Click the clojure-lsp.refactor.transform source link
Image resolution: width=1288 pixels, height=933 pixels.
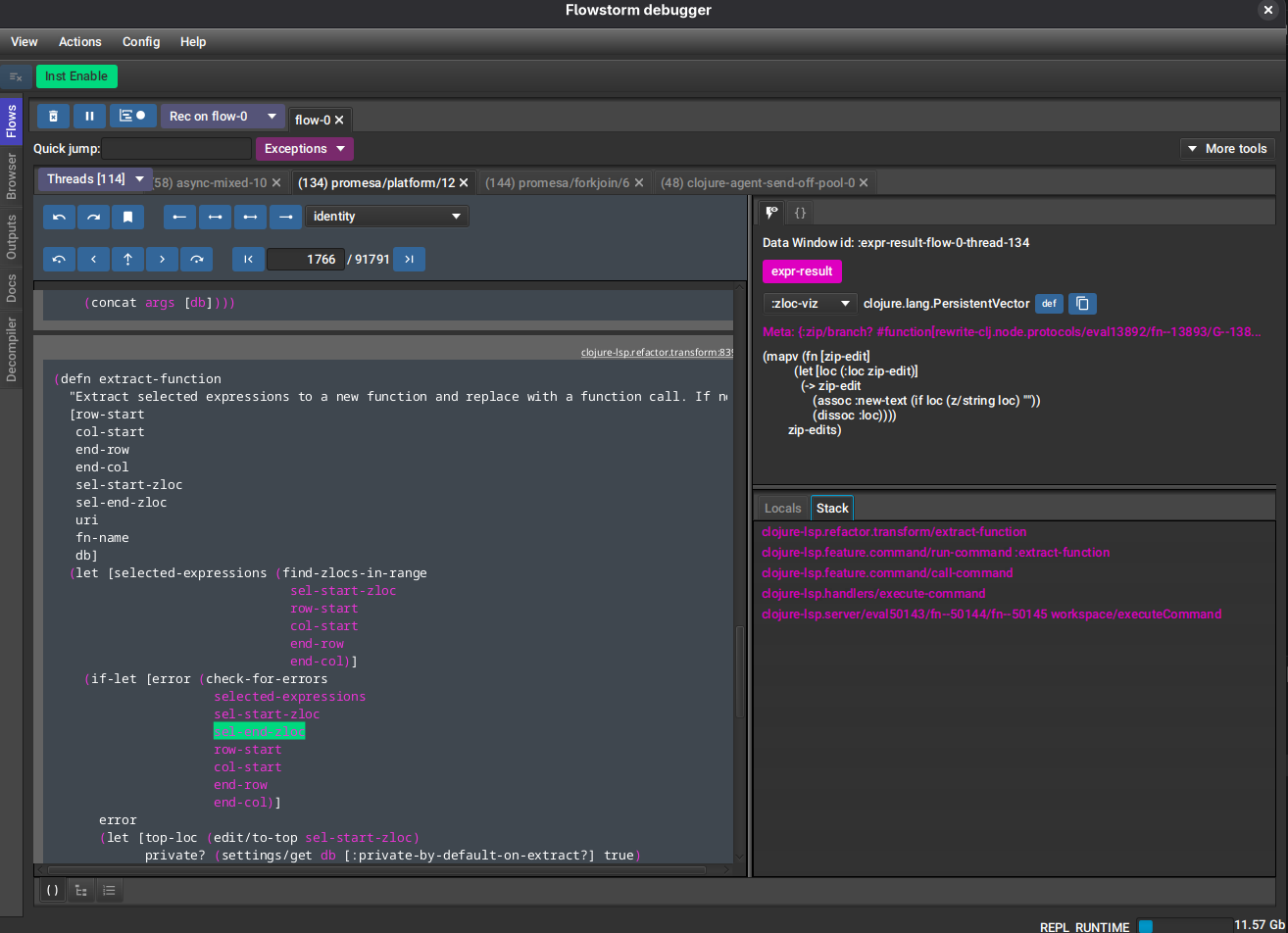657,353
